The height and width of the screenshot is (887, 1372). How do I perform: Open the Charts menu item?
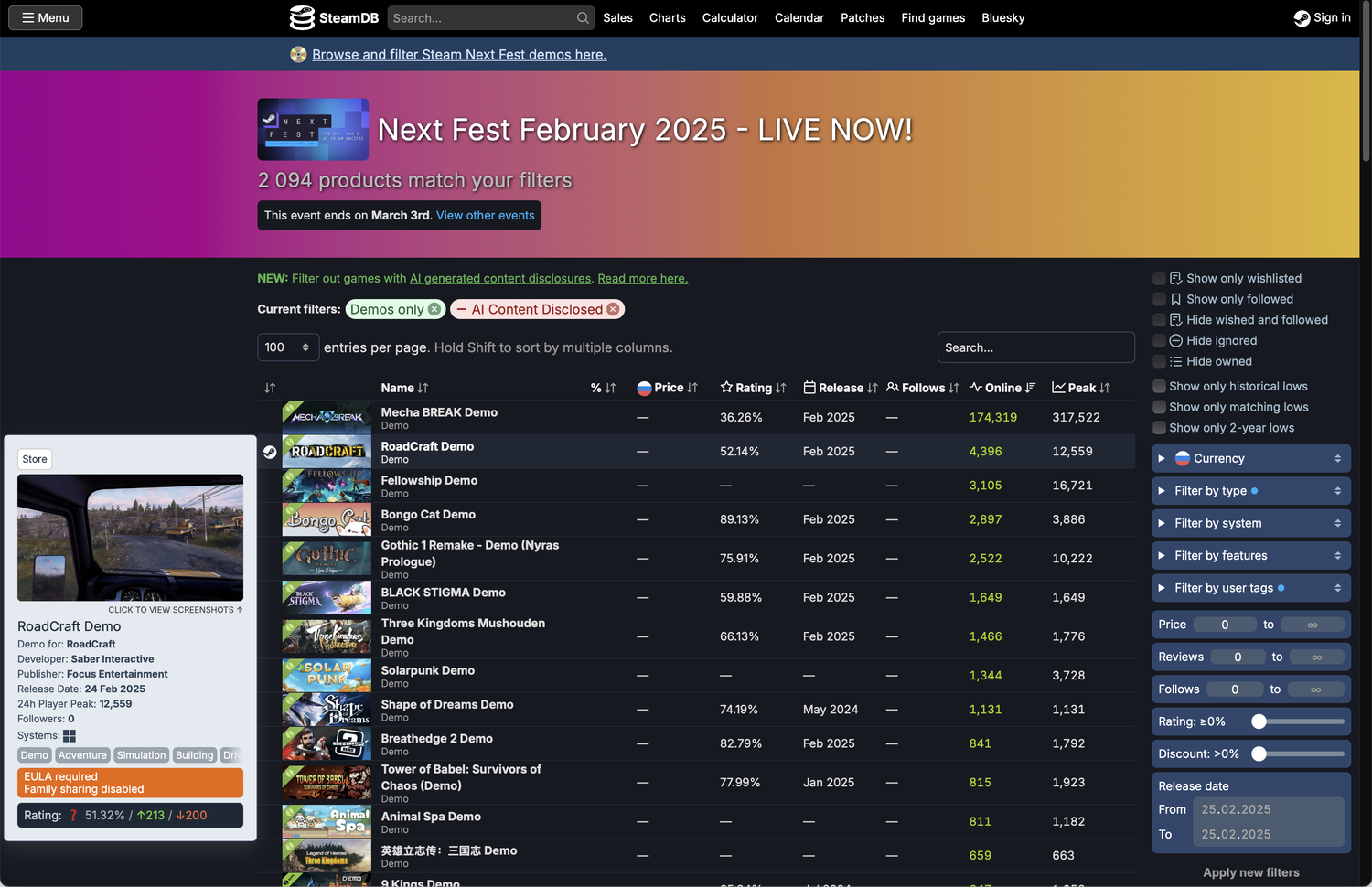tap(668, 17)
